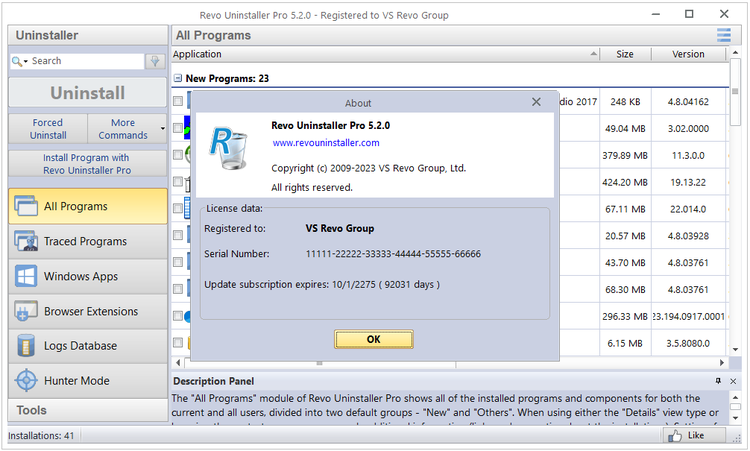The image size is (750, 451).
Task: Click the thumbs-up Like icon
Action: 675,436
